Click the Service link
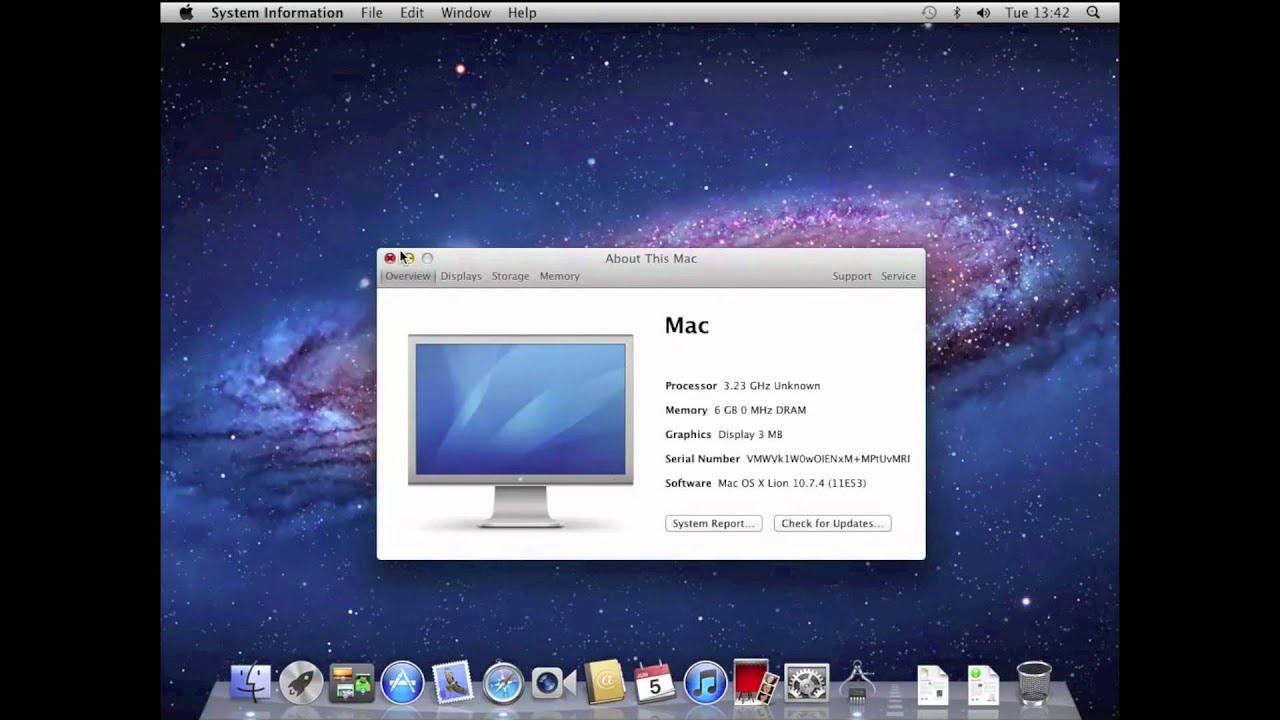The width and height of the screenshot is (1280, 720). coord(898,276)
